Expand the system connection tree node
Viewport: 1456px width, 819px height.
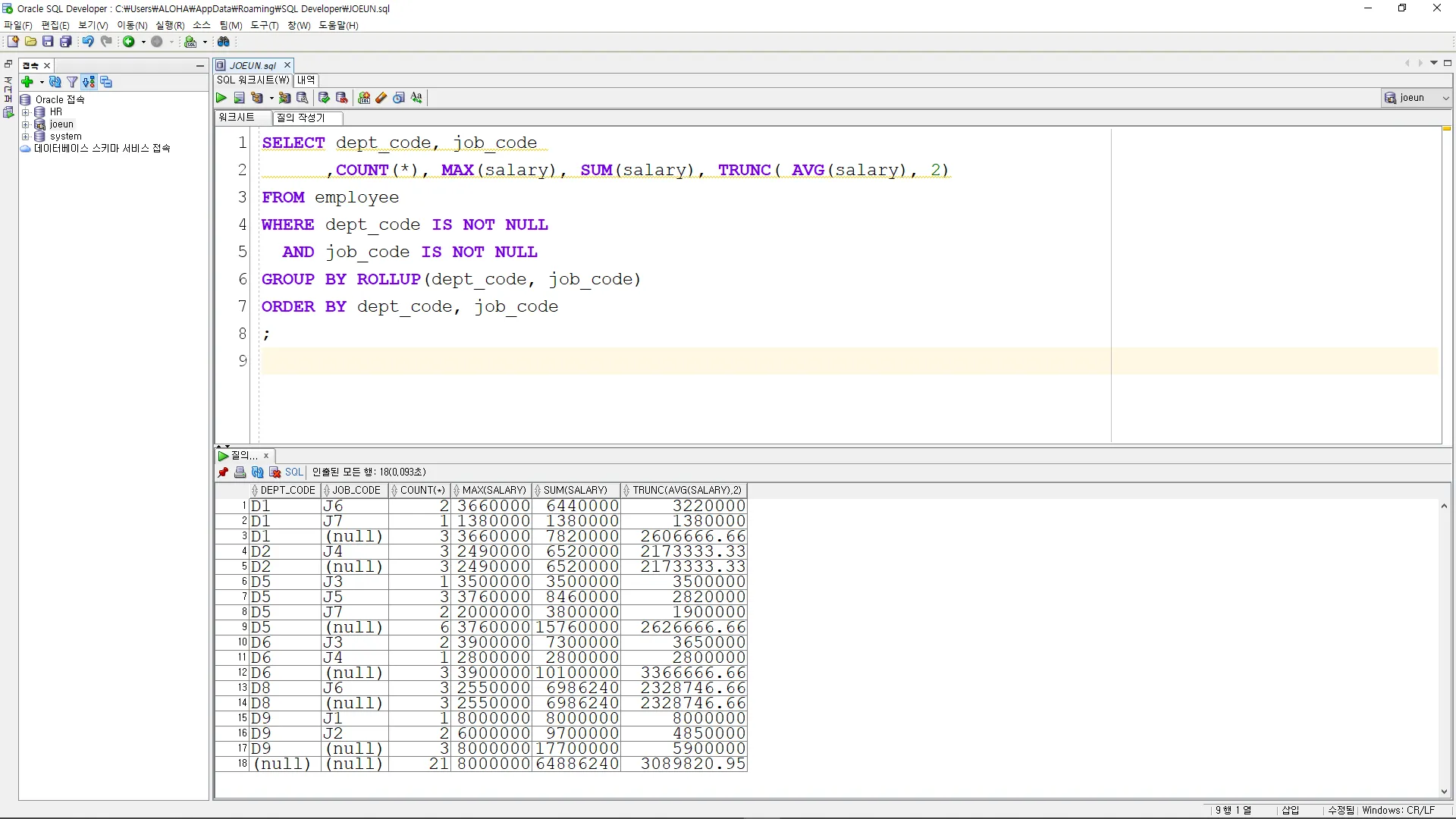[25, 136]
